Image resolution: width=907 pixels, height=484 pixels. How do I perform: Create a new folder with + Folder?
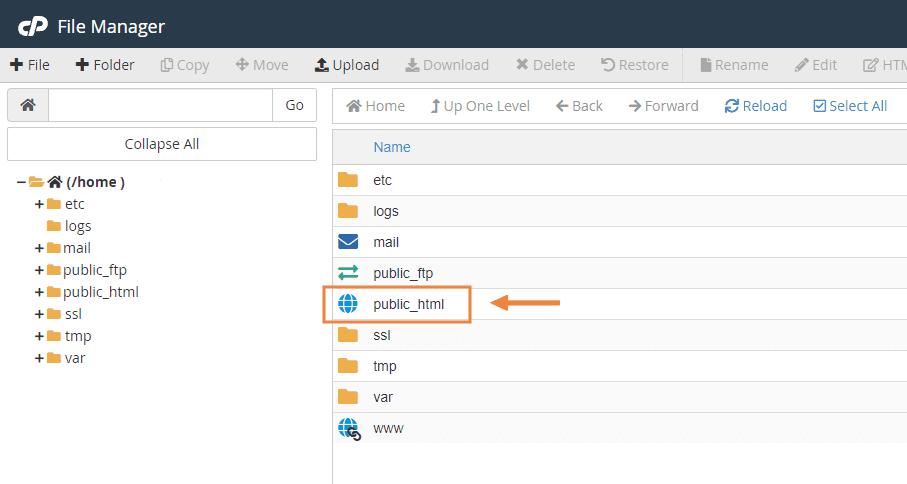coord(105,65)
